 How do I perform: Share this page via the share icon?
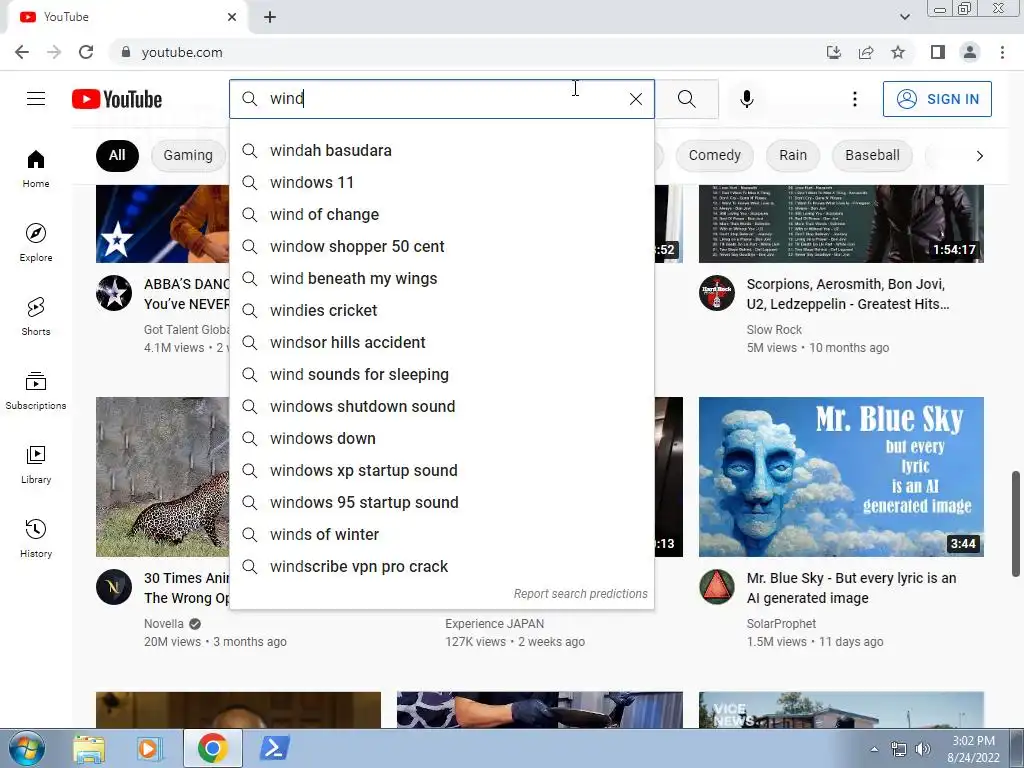(x=866, y=52)
